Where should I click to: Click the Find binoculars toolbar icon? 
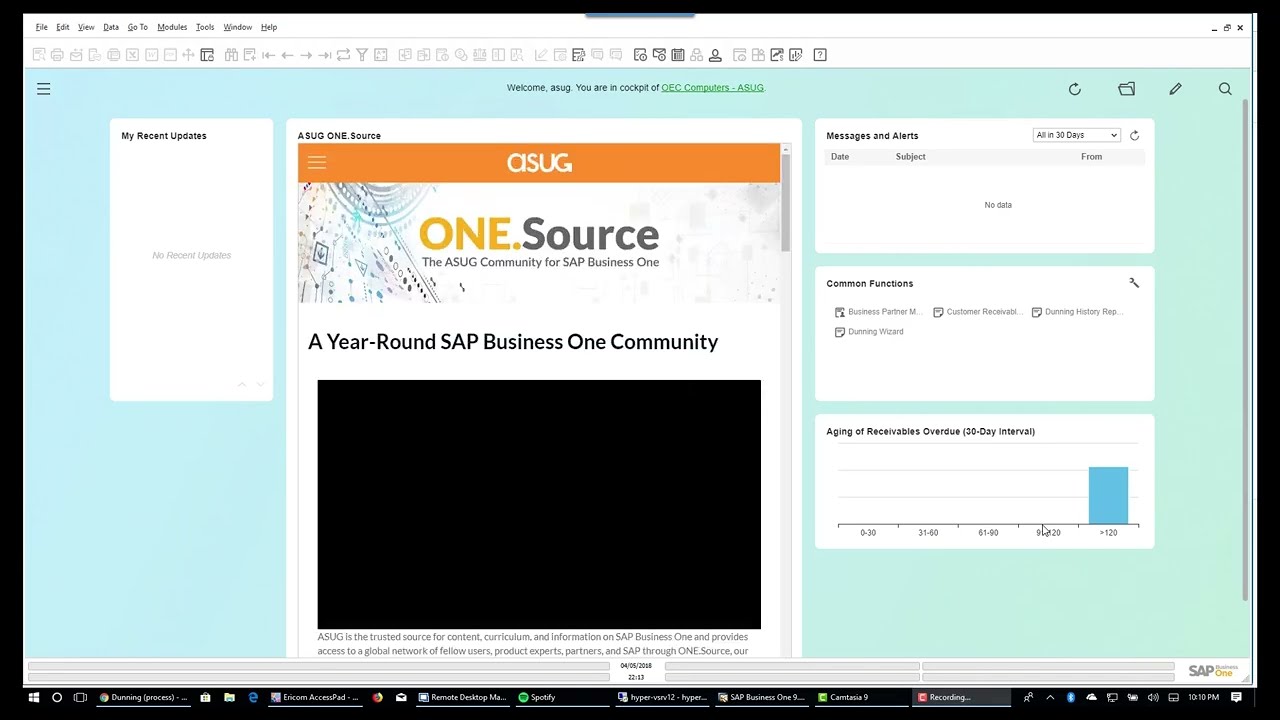tap(231, 55)
